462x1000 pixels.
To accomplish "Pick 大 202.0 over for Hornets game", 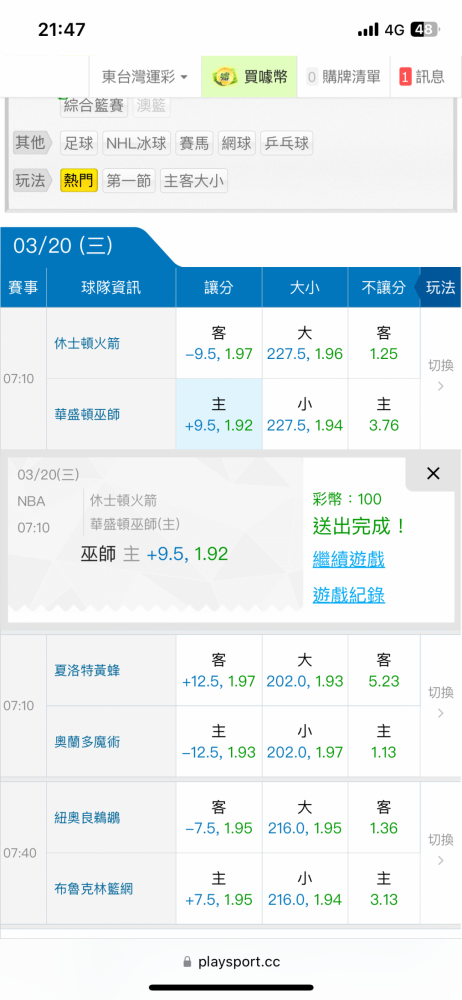I will coord(305,670).
